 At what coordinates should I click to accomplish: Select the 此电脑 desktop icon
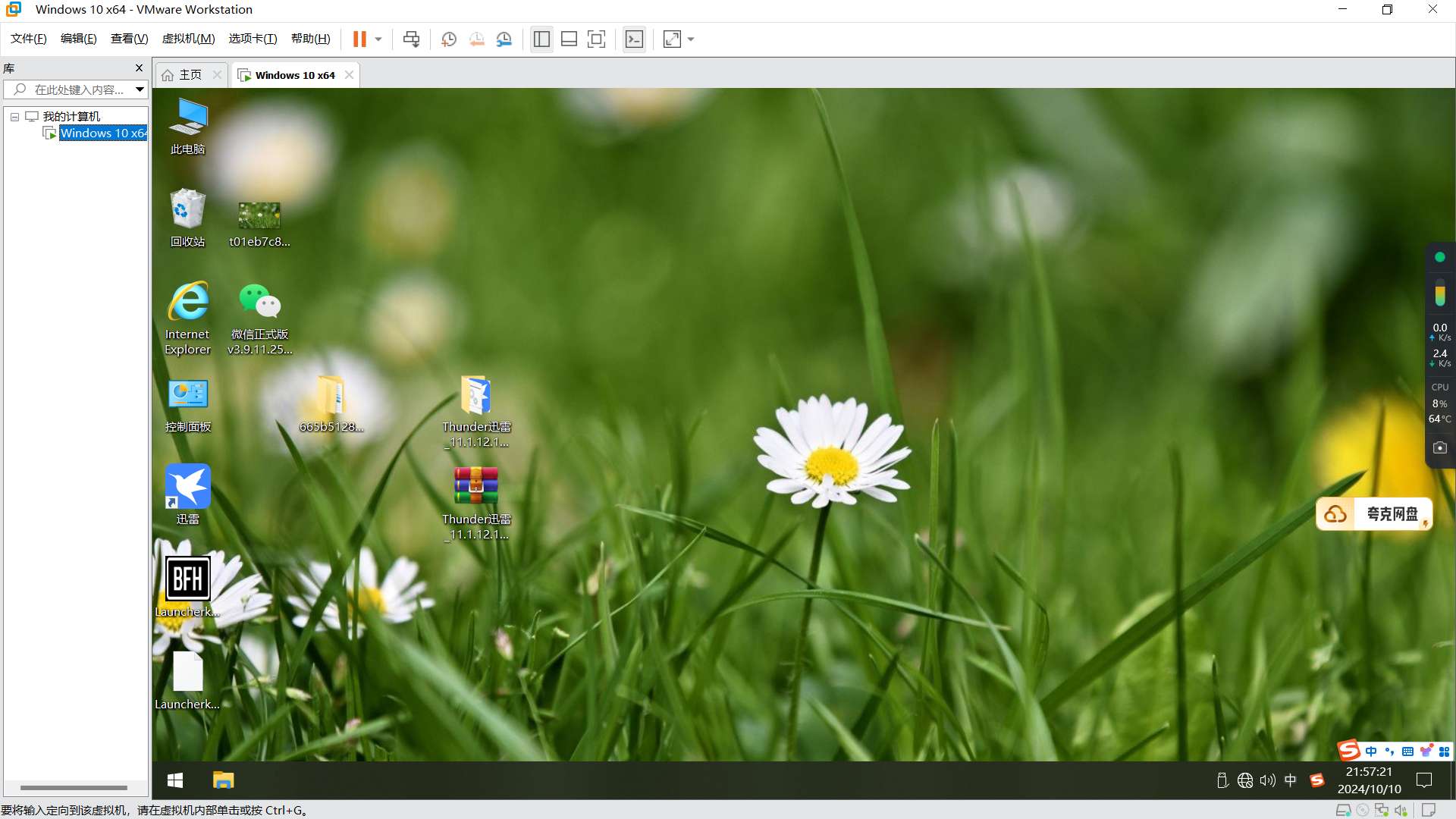(187, 127)
